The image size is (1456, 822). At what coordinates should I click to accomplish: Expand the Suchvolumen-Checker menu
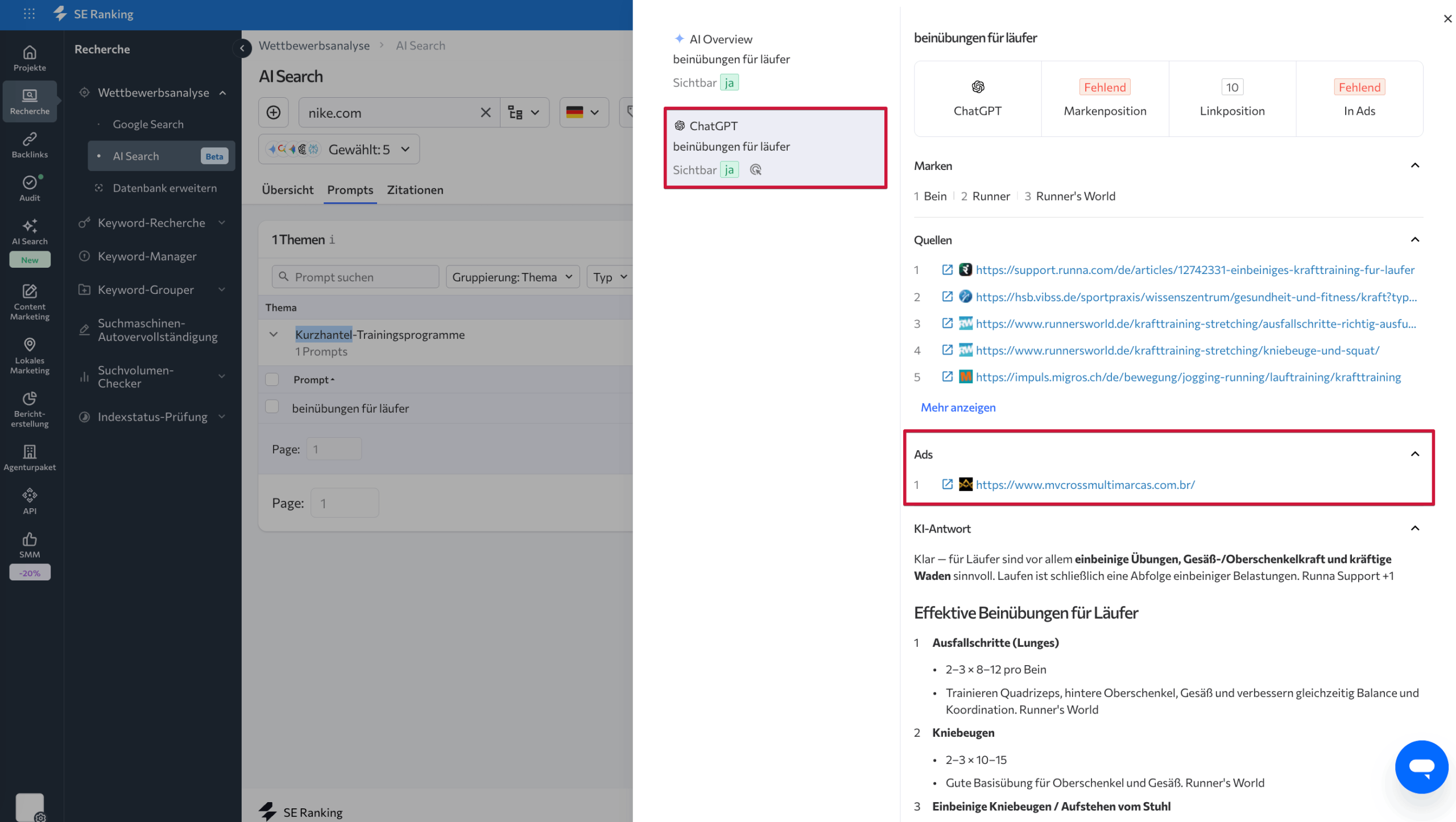pyautogui.click(x=222, y=376)
